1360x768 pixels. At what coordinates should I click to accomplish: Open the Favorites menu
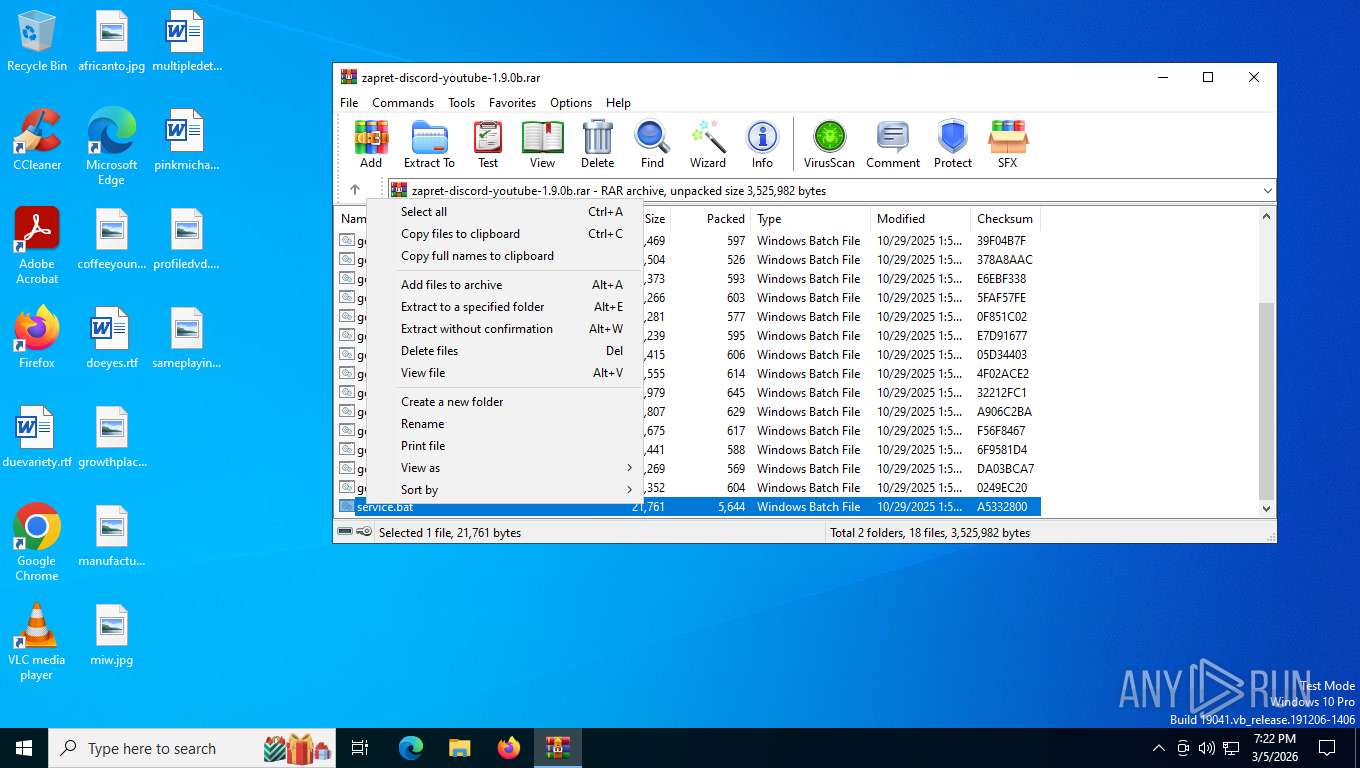513,103
